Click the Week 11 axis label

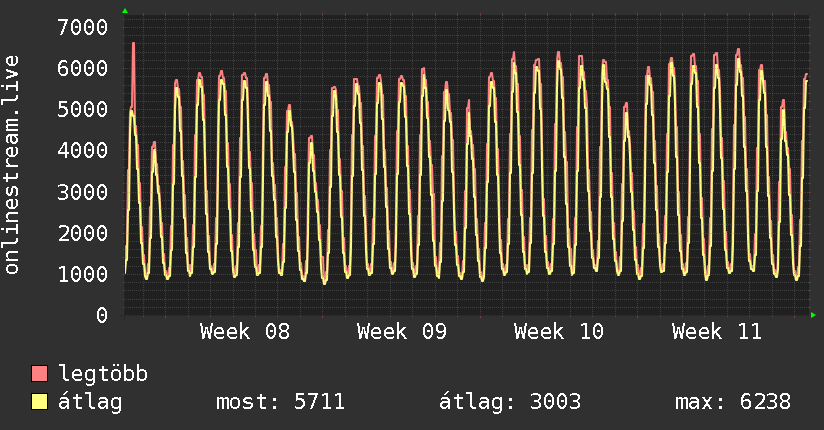pyautogui.click(x=716, y=332)
